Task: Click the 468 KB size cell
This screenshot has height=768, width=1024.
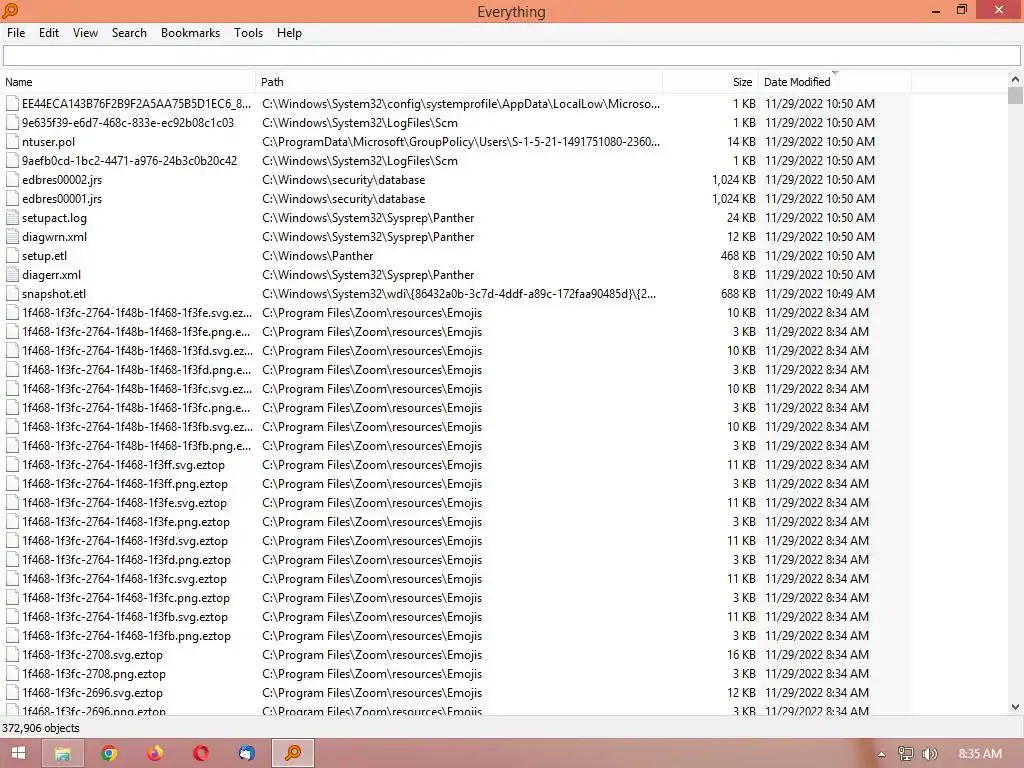Action: coord(738,255)
